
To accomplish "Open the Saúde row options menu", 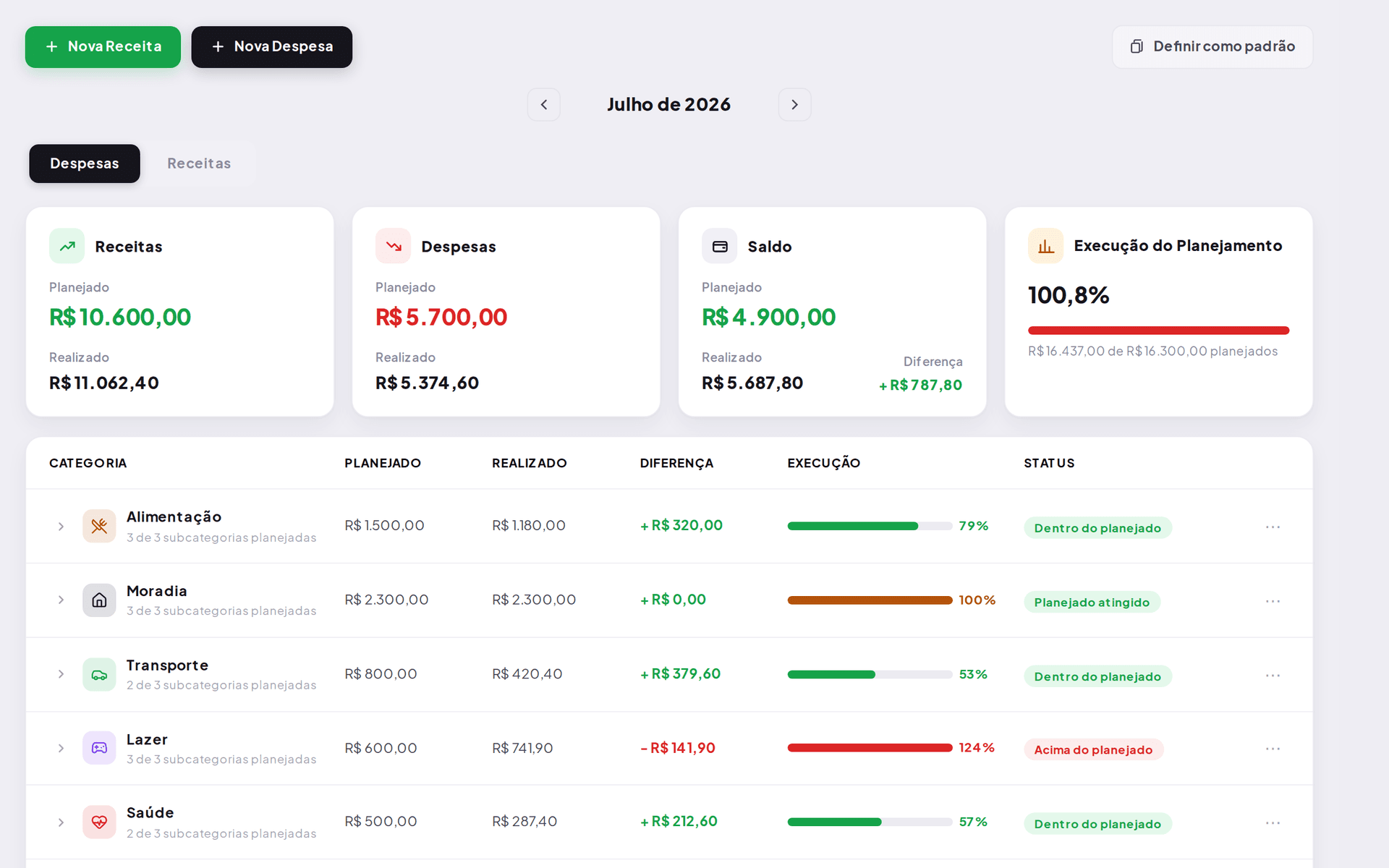I will click(x=1273, y=823).
